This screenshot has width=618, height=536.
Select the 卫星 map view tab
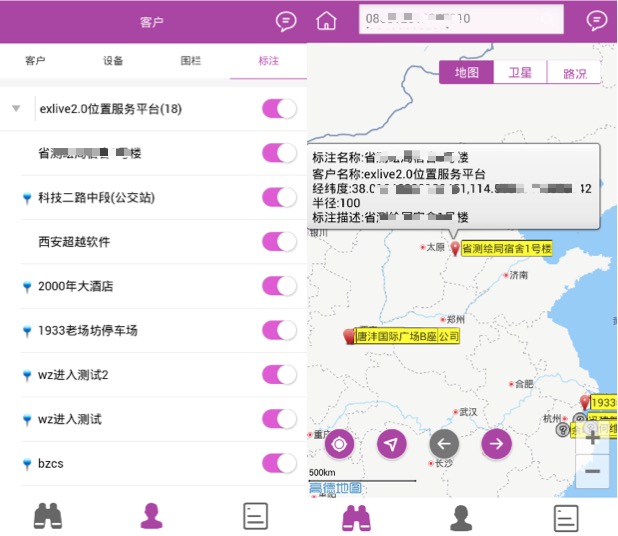tap(520, 72)
